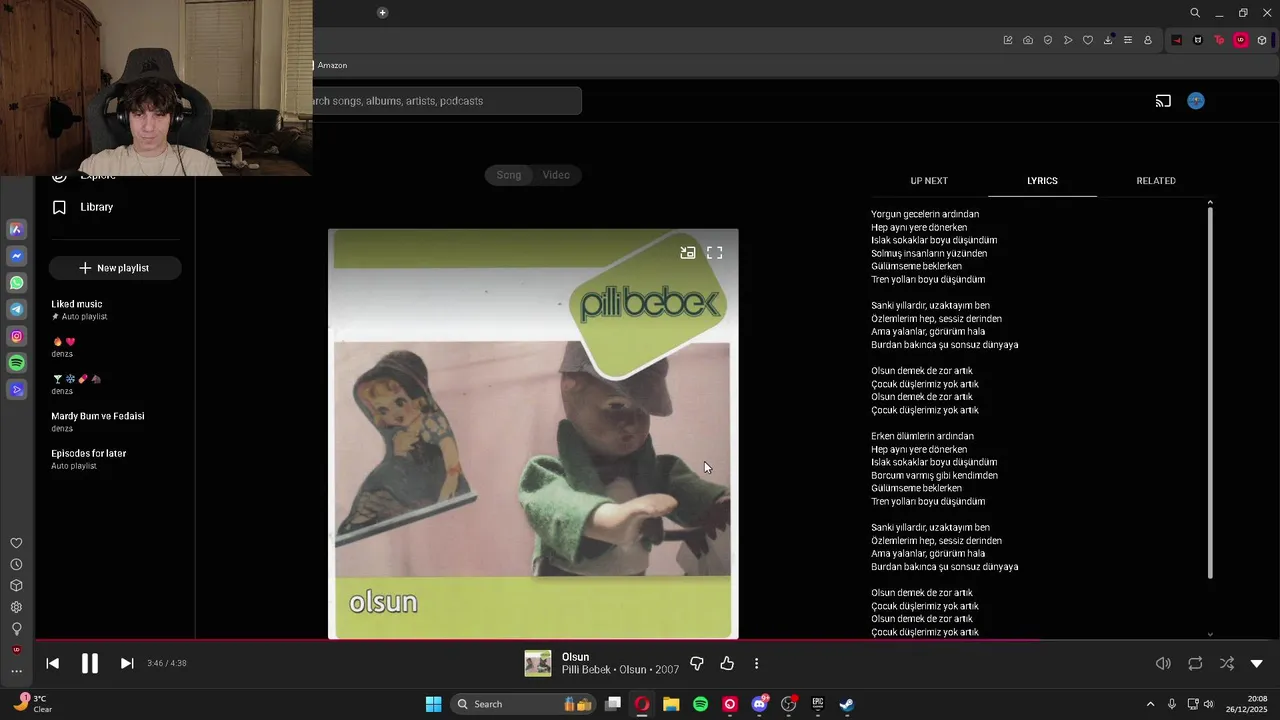Screen dimensions: 1280x720
Task: Collapse the player page with down arrow
Action: click(1257, 663)
